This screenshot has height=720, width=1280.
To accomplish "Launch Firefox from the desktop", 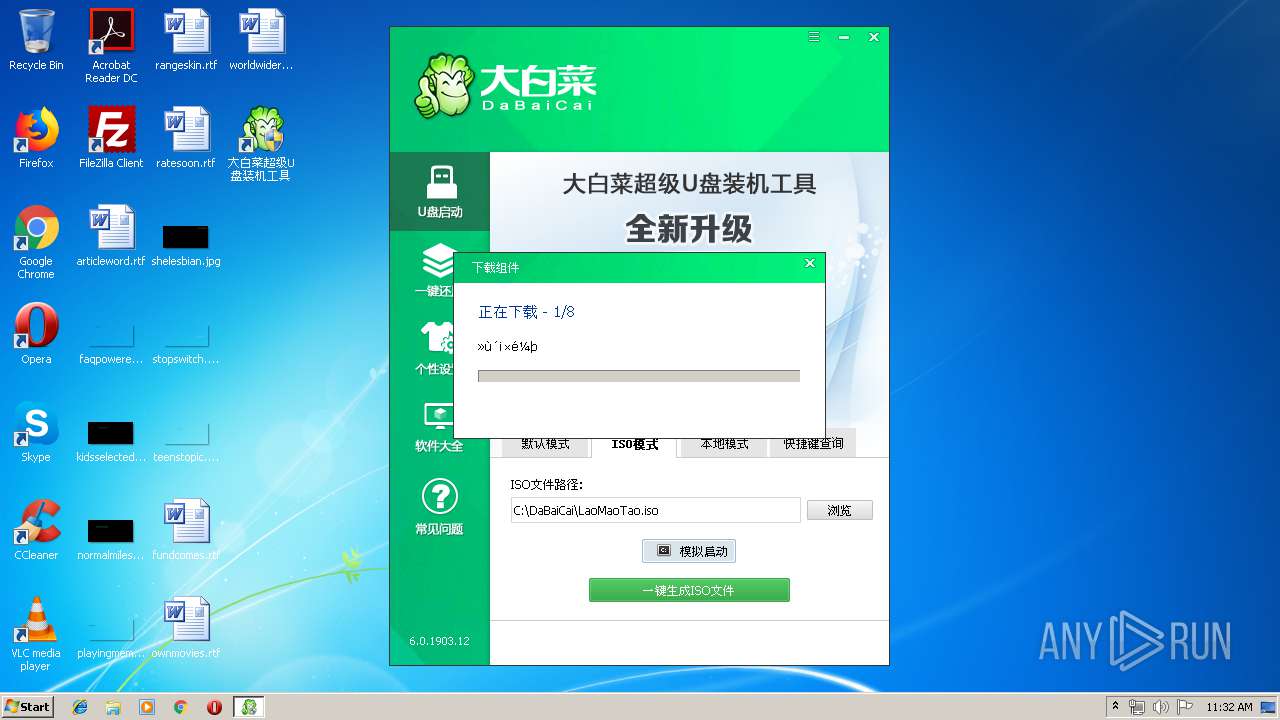I will click(x=36, y=139).
